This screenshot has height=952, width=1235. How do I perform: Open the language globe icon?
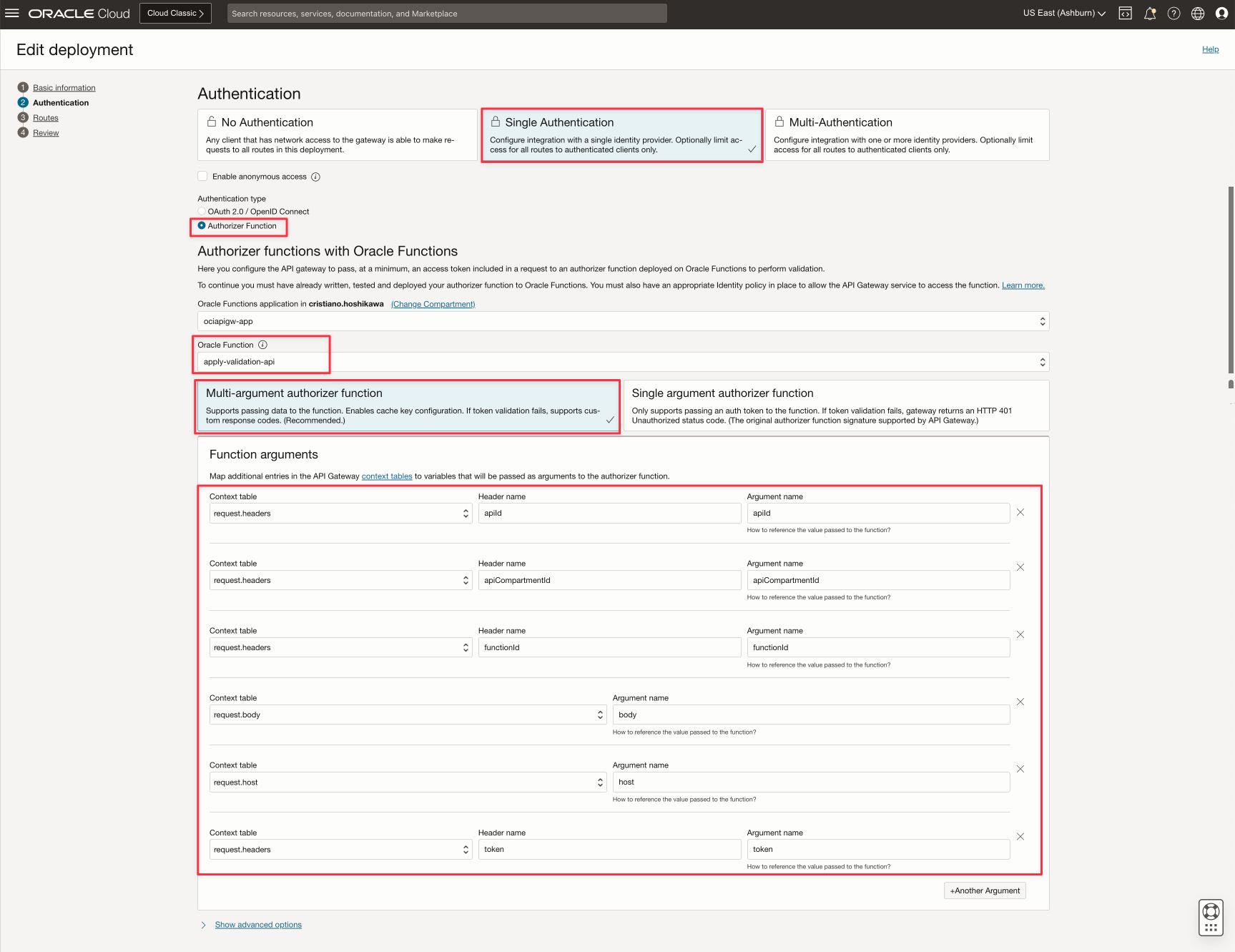pos(1198,14)
